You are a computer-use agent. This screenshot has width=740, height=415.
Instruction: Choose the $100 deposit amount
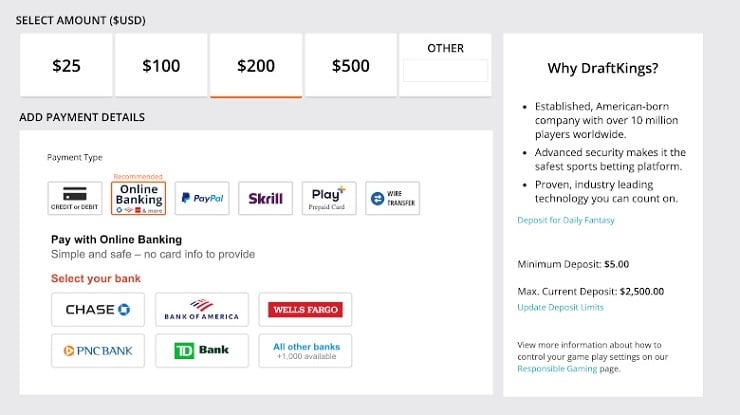pos(161,66)
